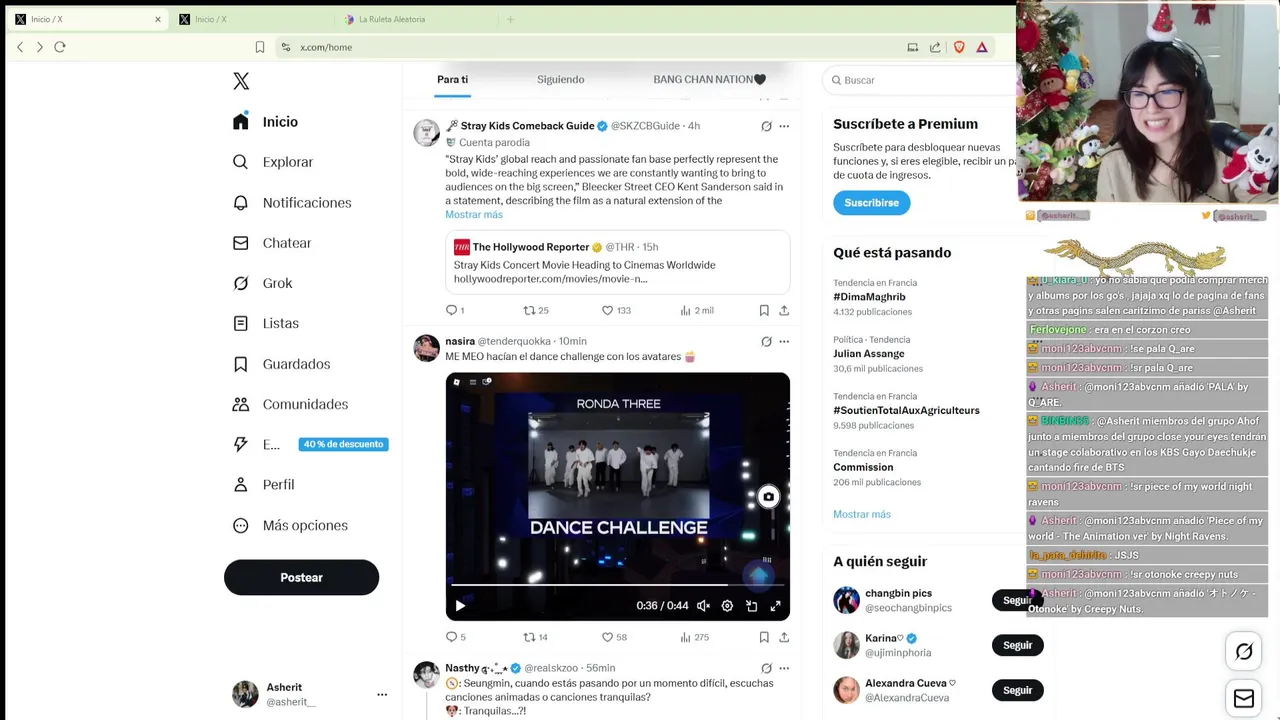The image size is (1280, 720).
Task: Switch to BANG CHAN NATION tab
Action: tap(709, 79)
